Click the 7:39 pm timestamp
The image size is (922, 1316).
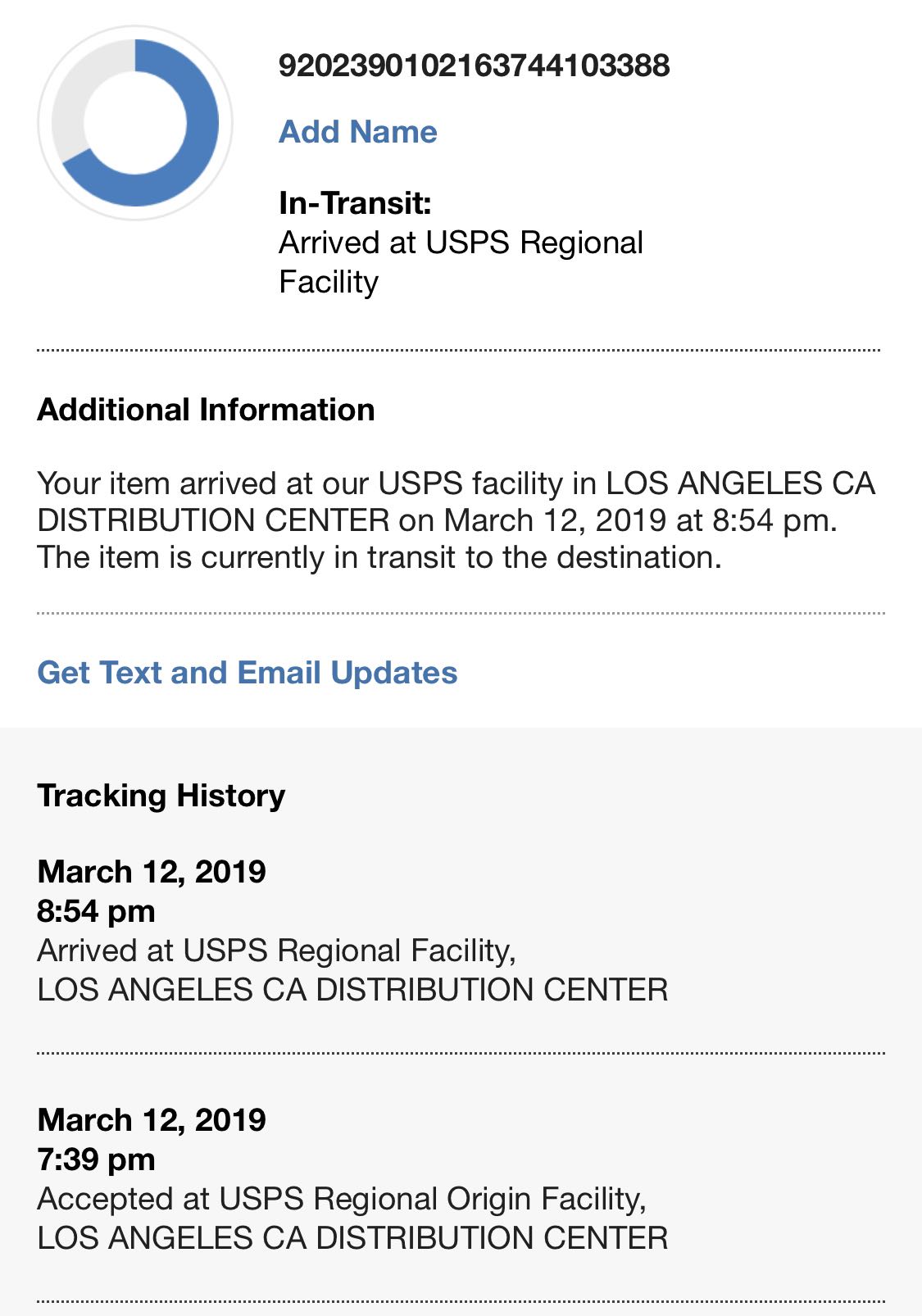pyautogui.click(x=96, y=1159)
